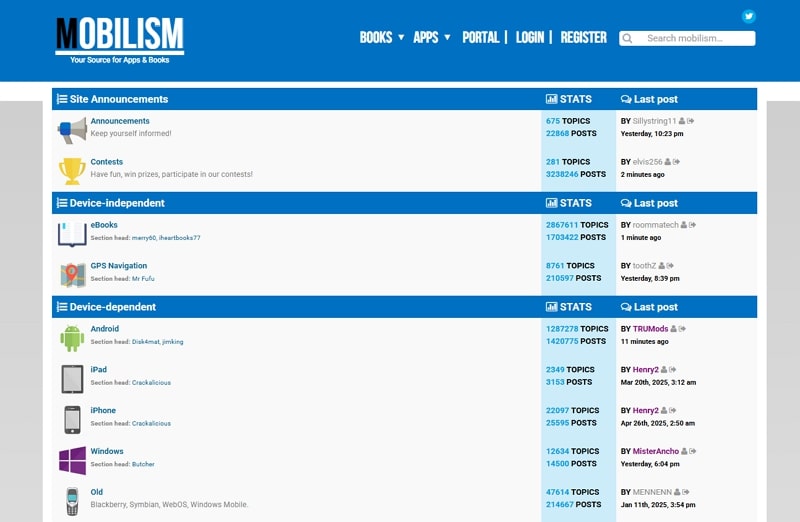Click the Announcements megaphone icon
The height and width of the screenshot is (522, 800).
72,130
